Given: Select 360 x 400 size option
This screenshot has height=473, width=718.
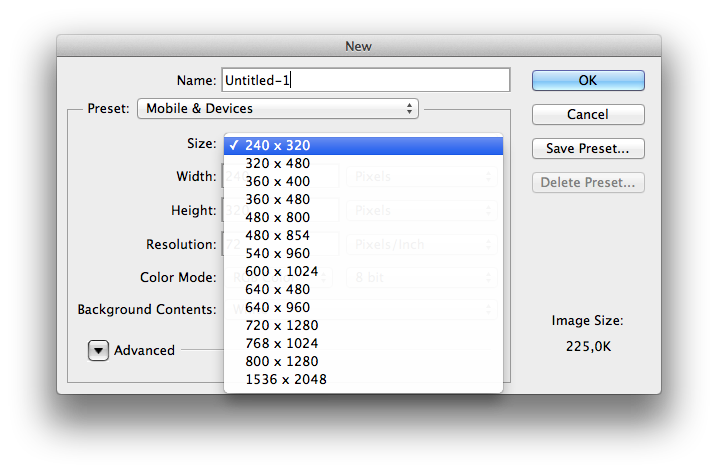Looking at the screenshot, I should point(364,181).
